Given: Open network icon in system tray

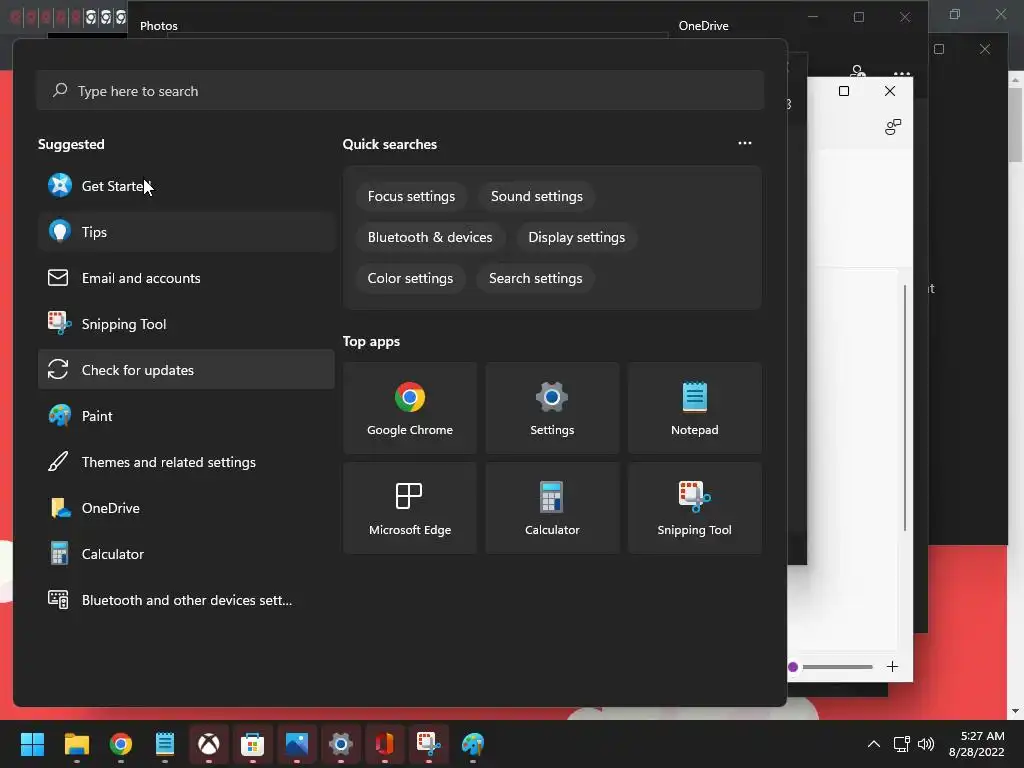Looking at the screenshot, I should [902, 744].
